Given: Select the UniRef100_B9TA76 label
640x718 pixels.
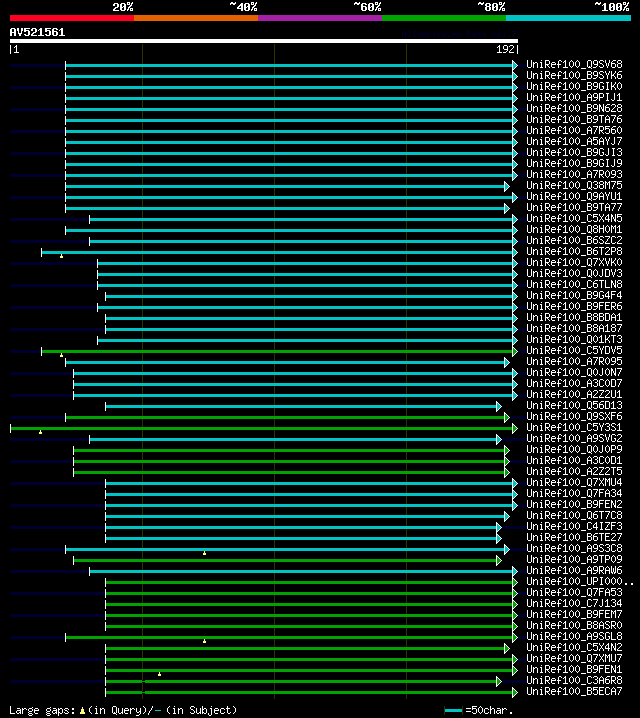Looking at the screenshot, I should tap(574, 120).
